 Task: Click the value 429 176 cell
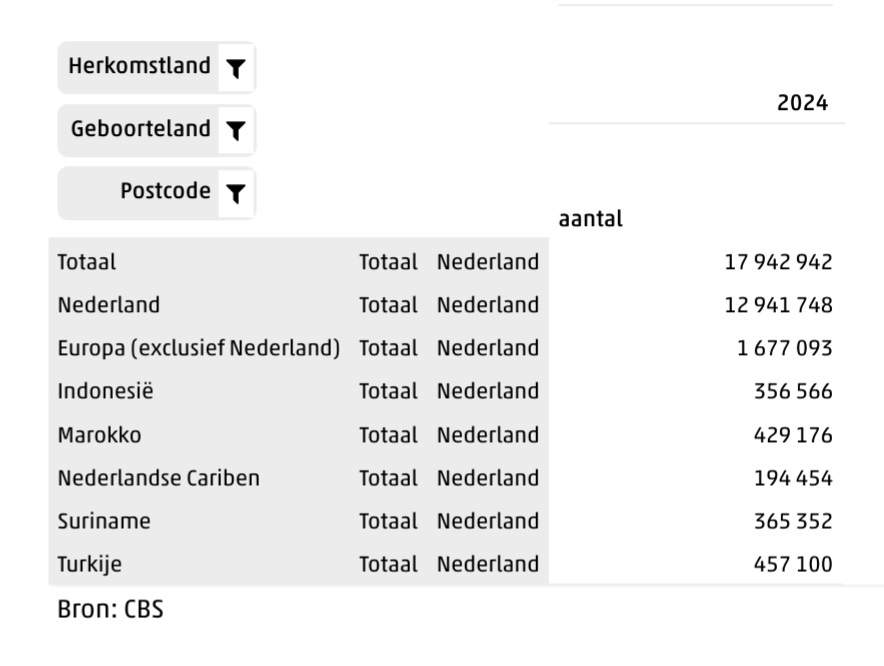(793, 435)
